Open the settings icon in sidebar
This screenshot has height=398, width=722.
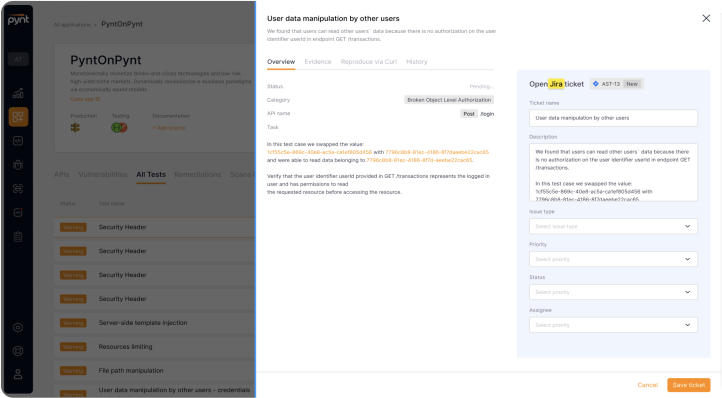pyautogui.click(x=18, y=328)
